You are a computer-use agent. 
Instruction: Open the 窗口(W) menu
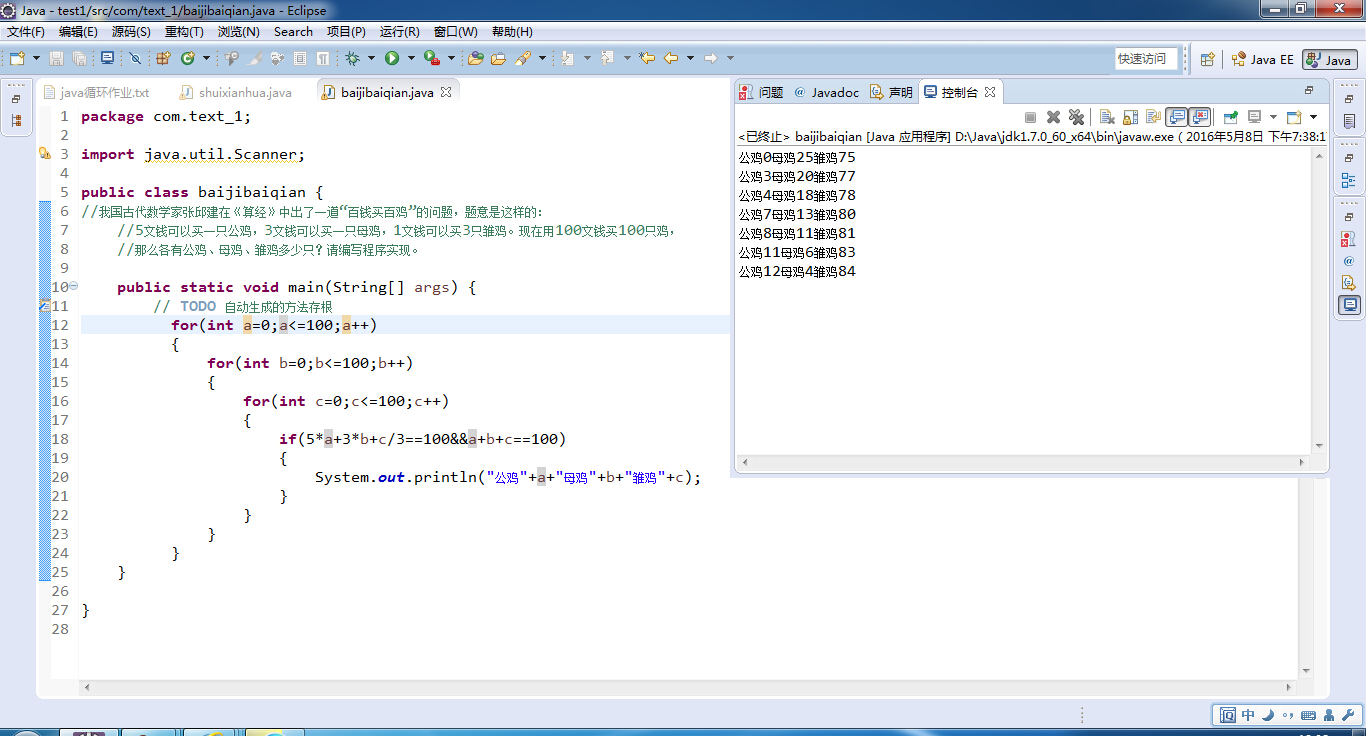click(x=456, y=32)
